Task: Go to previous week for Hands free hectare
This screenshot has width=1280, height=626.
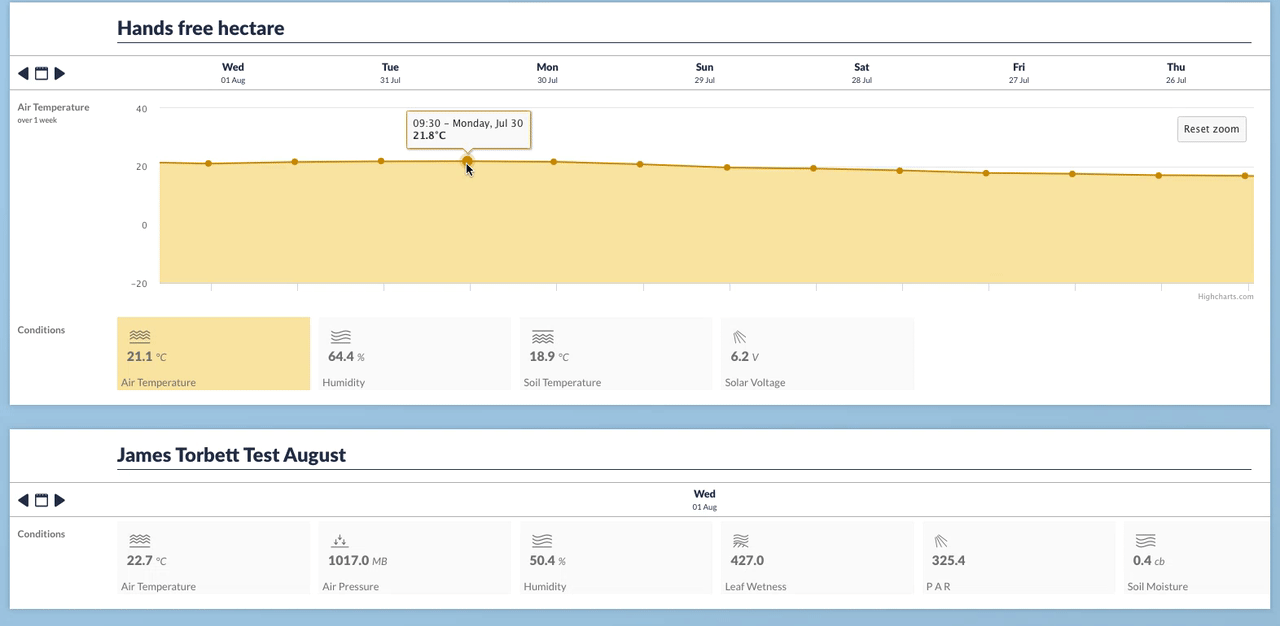Action: (23, 73)
